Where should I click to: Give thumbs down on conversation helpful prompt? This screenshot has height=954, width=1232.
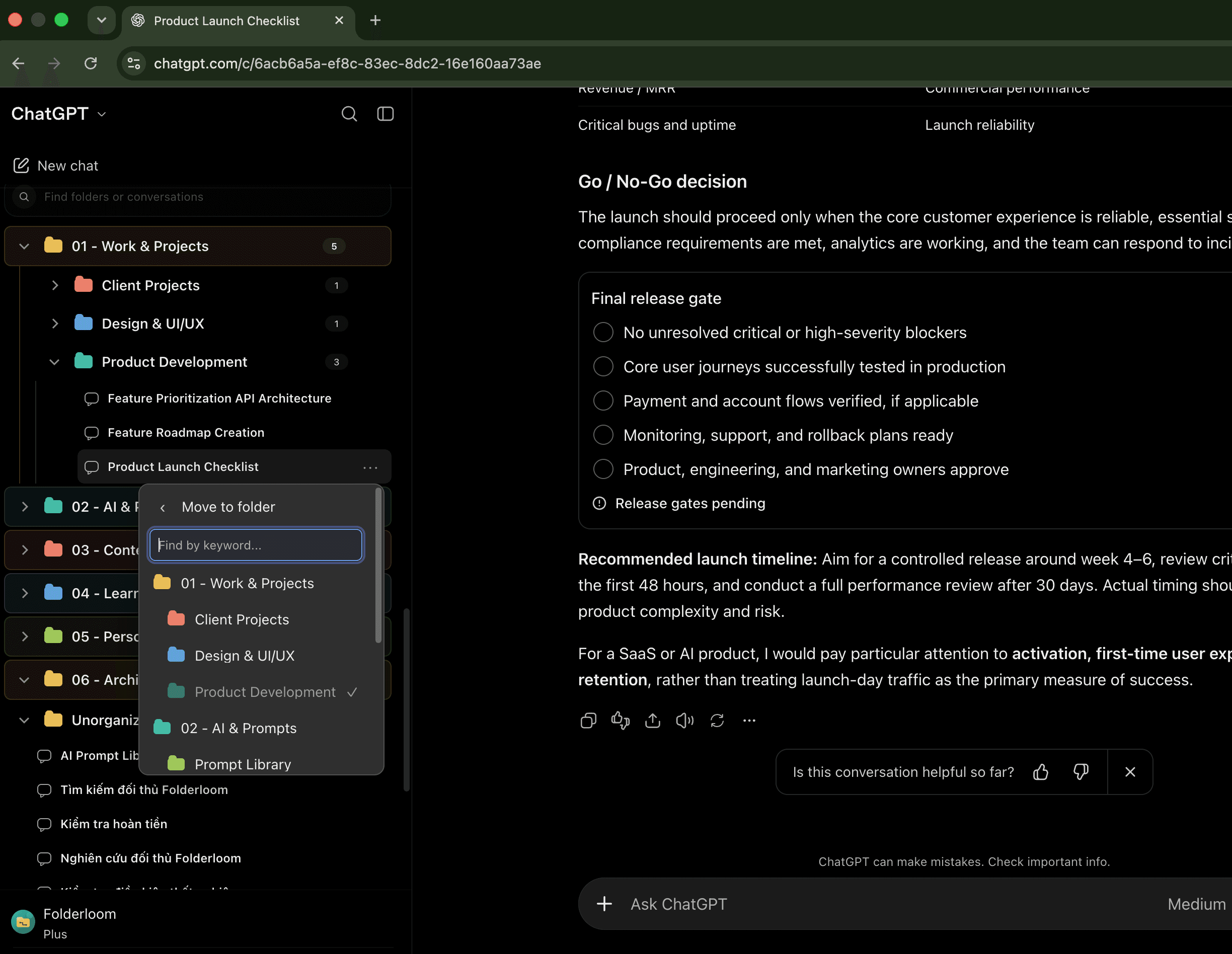1080,772
